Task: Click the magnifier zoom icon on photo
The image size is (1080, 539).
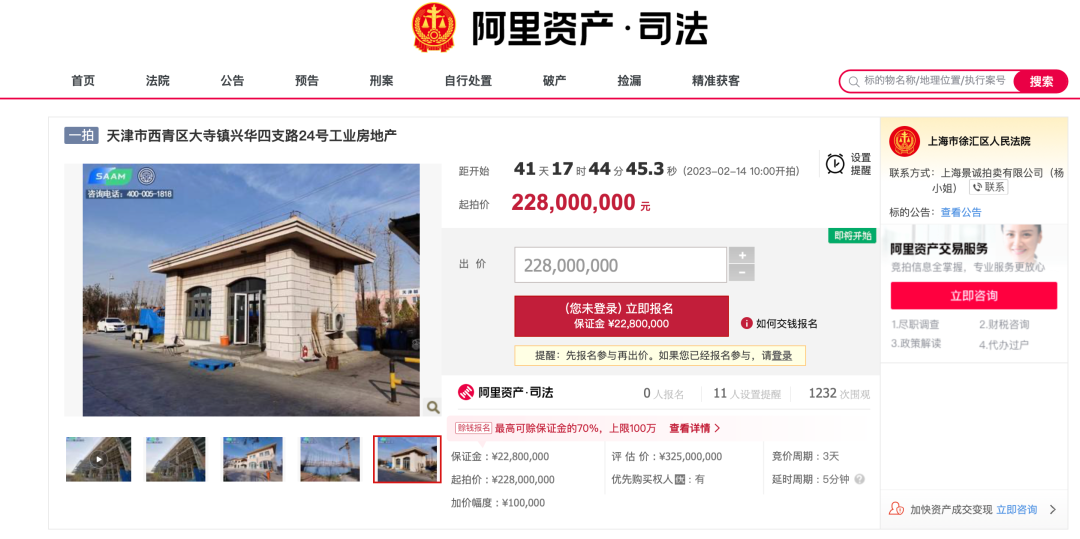Action: 433,407
